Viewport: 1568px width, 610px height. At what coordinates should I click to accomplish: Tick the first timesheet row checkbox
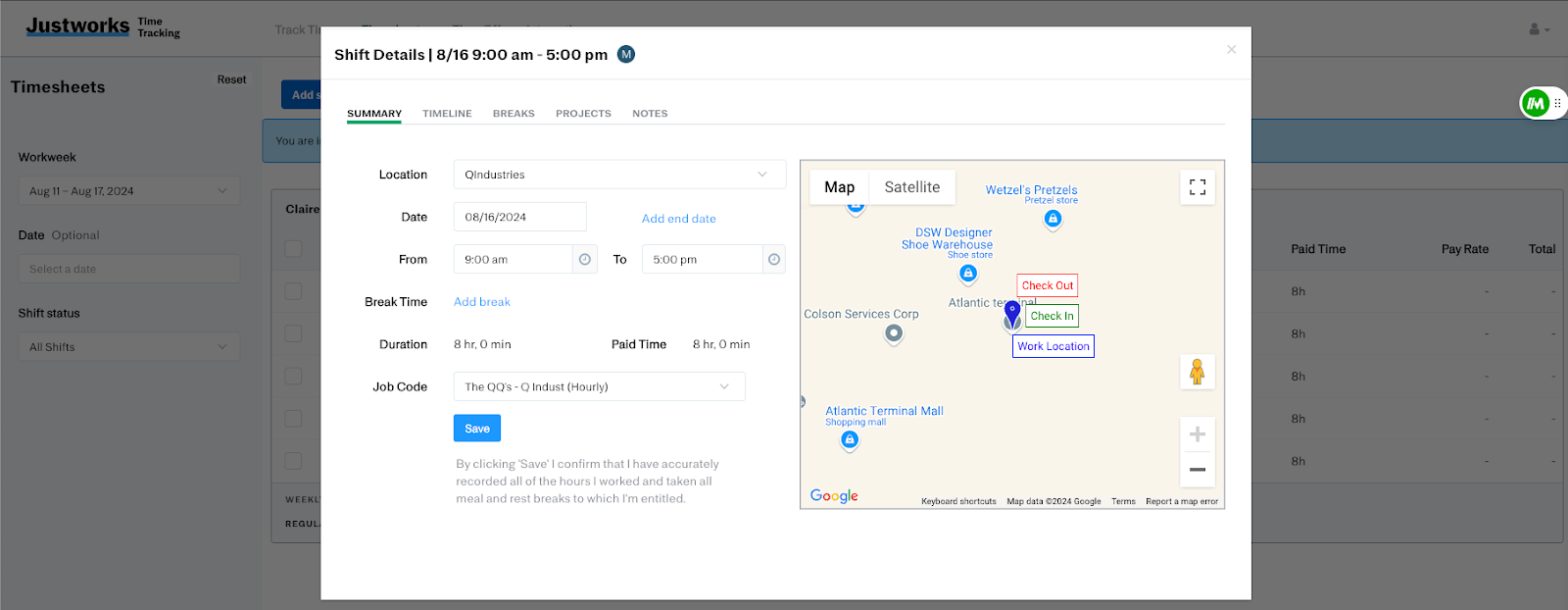click(293, 291)
